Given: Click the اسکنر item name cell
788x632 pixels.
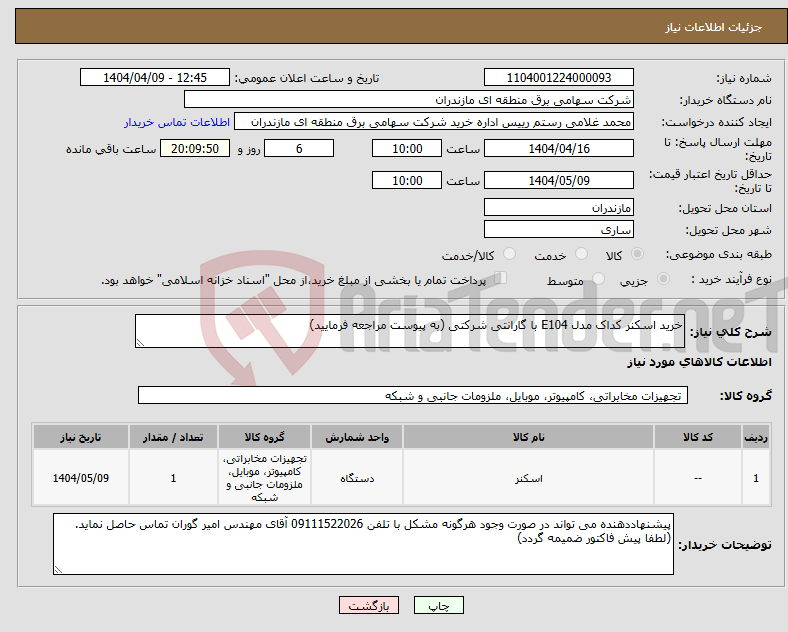Looking at the screenshot, I should [528, 478].
